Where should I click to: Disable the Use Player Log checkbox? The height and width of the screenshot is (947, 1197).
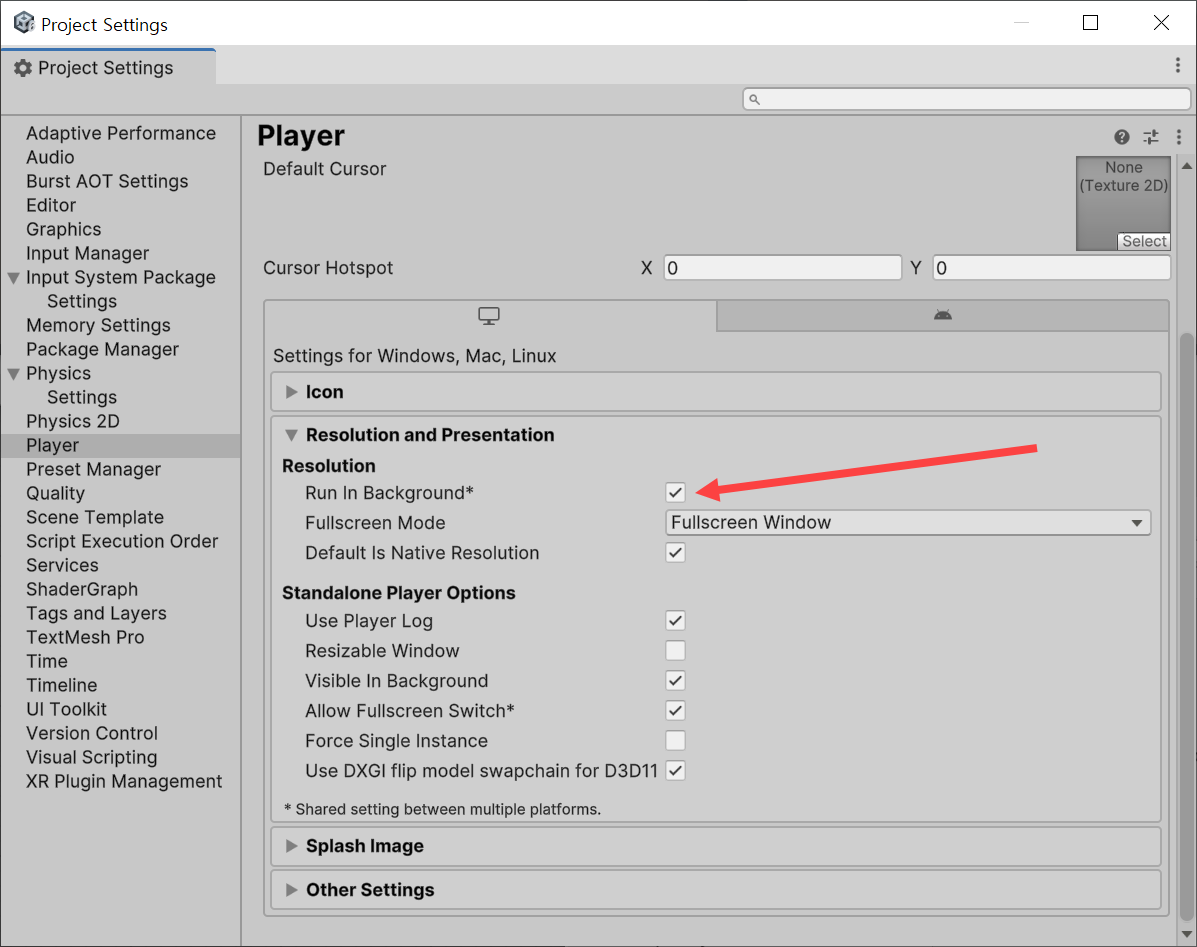coord(676,620)
